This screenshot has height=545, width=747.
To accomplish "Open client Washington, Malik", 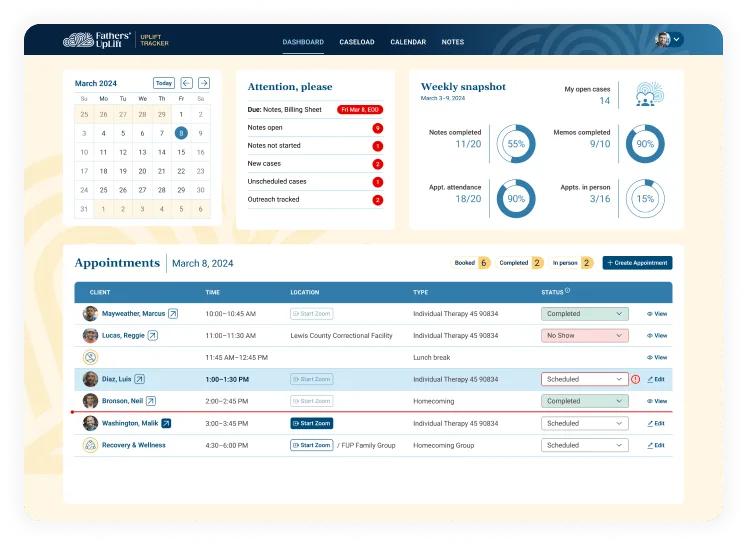I will pyautogui.click(x=130, y=423).
